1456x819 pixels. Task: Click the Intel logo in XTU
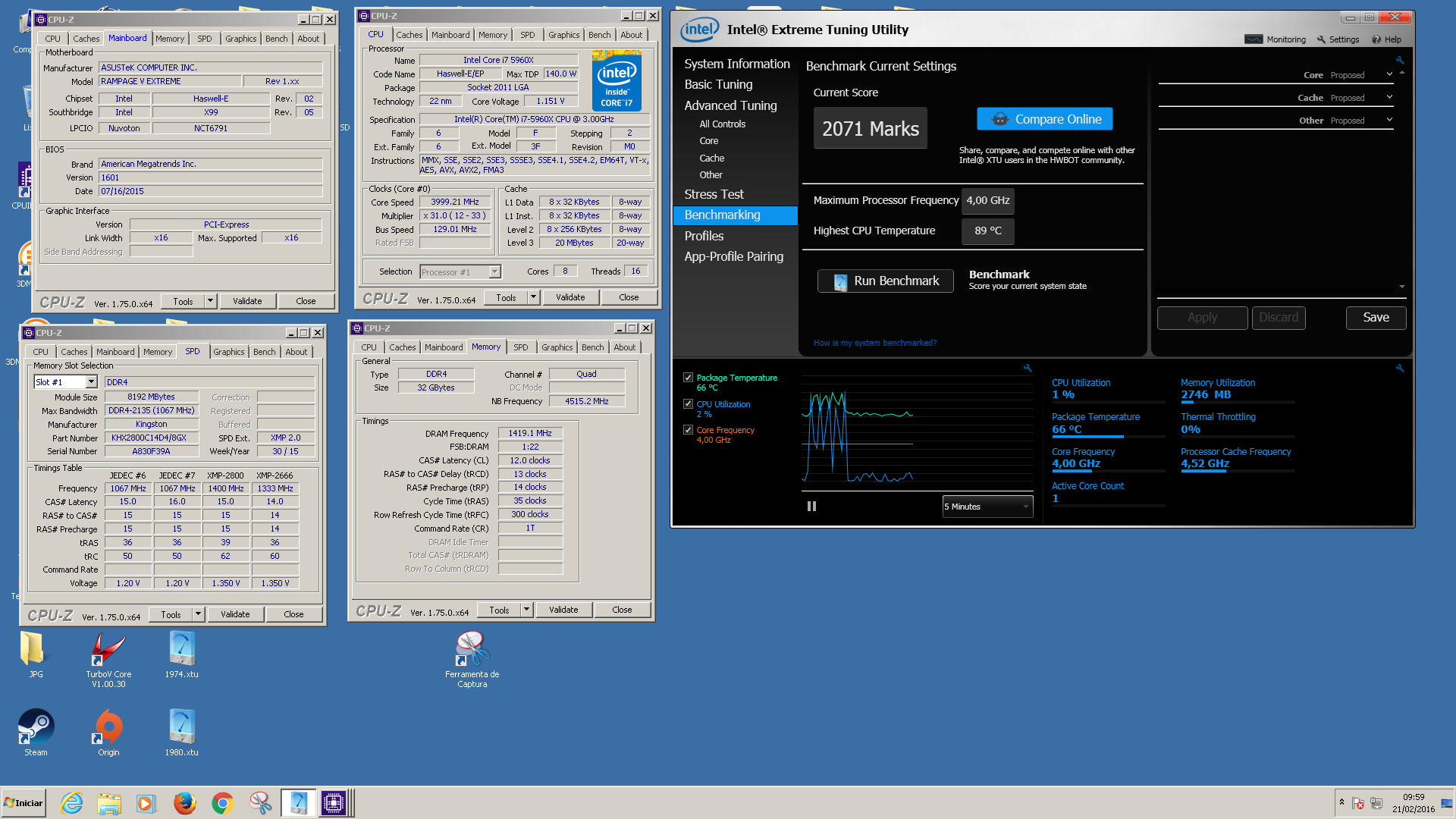(x=699, y=30)
